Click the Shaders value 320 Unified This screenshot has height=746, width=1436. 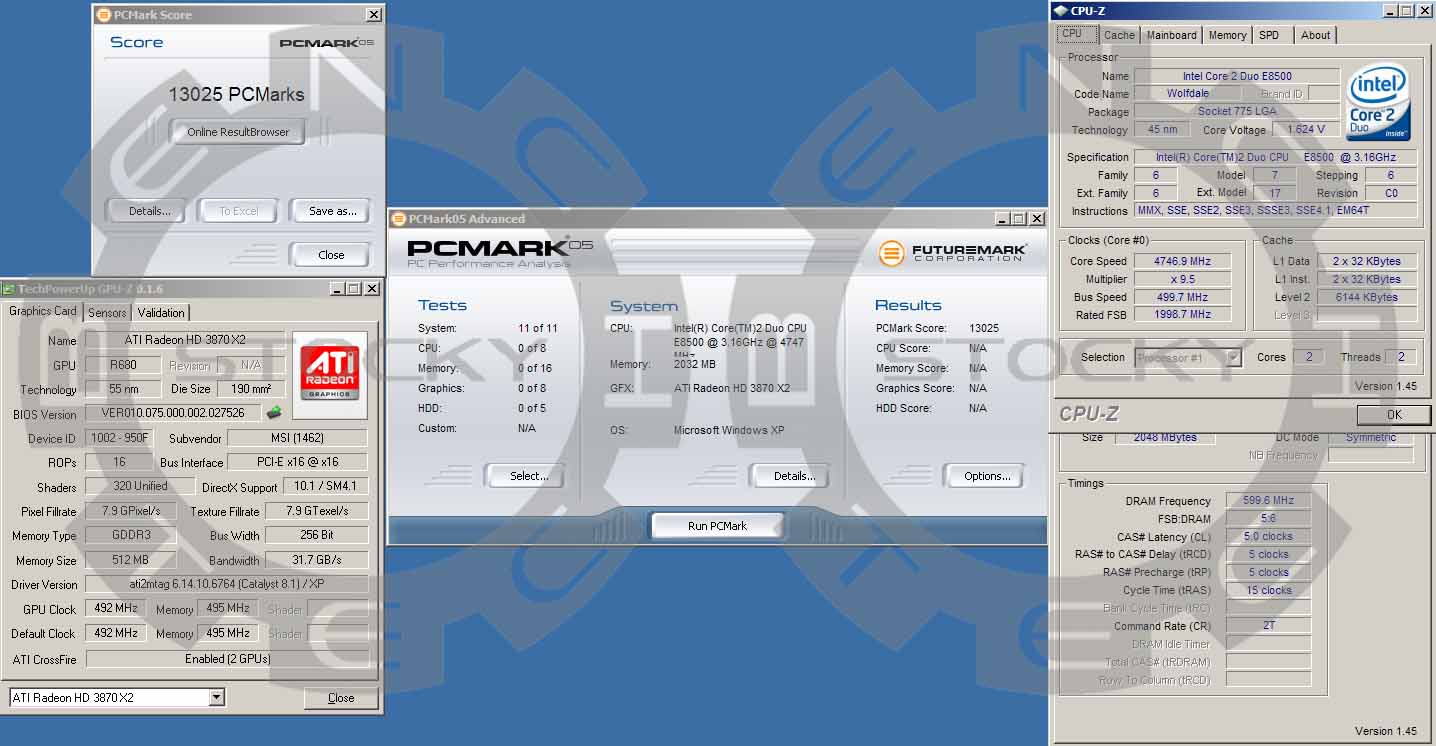140,486
